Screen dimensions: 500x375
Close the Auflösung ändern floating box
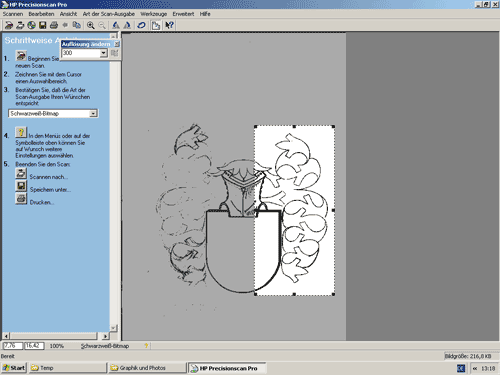tap(117, 44)
